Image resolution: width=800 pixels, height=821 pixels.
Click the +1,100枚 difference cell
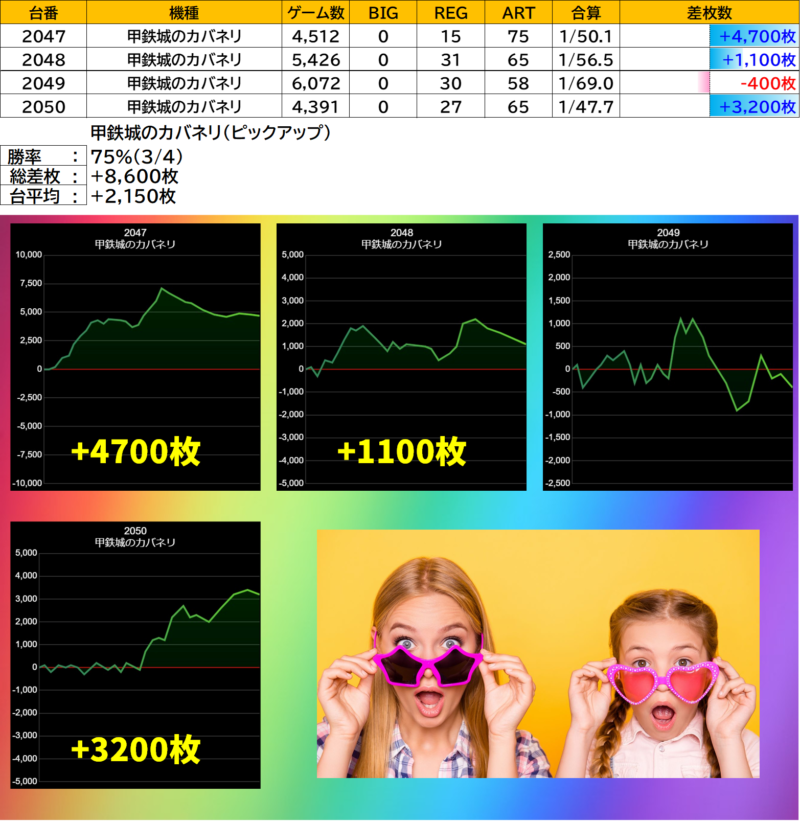(709, 60)
